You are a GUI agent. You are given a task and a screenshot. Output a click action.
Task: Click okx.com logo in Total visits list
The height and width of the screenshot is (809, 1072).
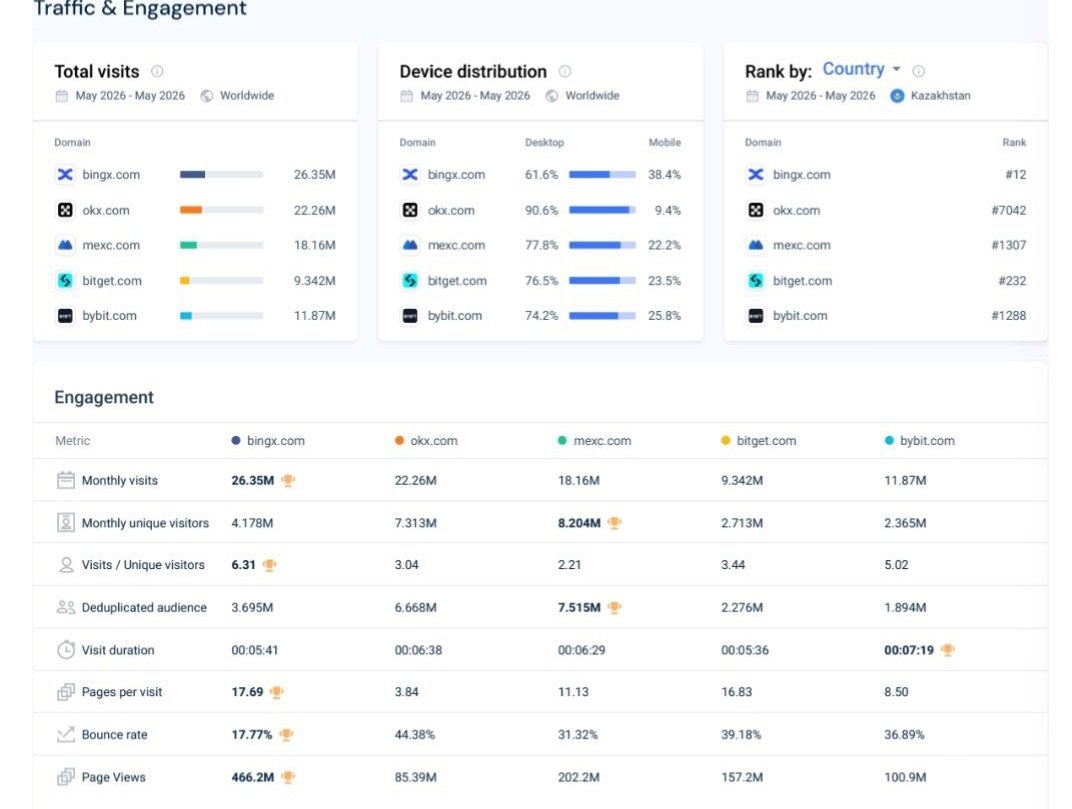pos(65,210)
